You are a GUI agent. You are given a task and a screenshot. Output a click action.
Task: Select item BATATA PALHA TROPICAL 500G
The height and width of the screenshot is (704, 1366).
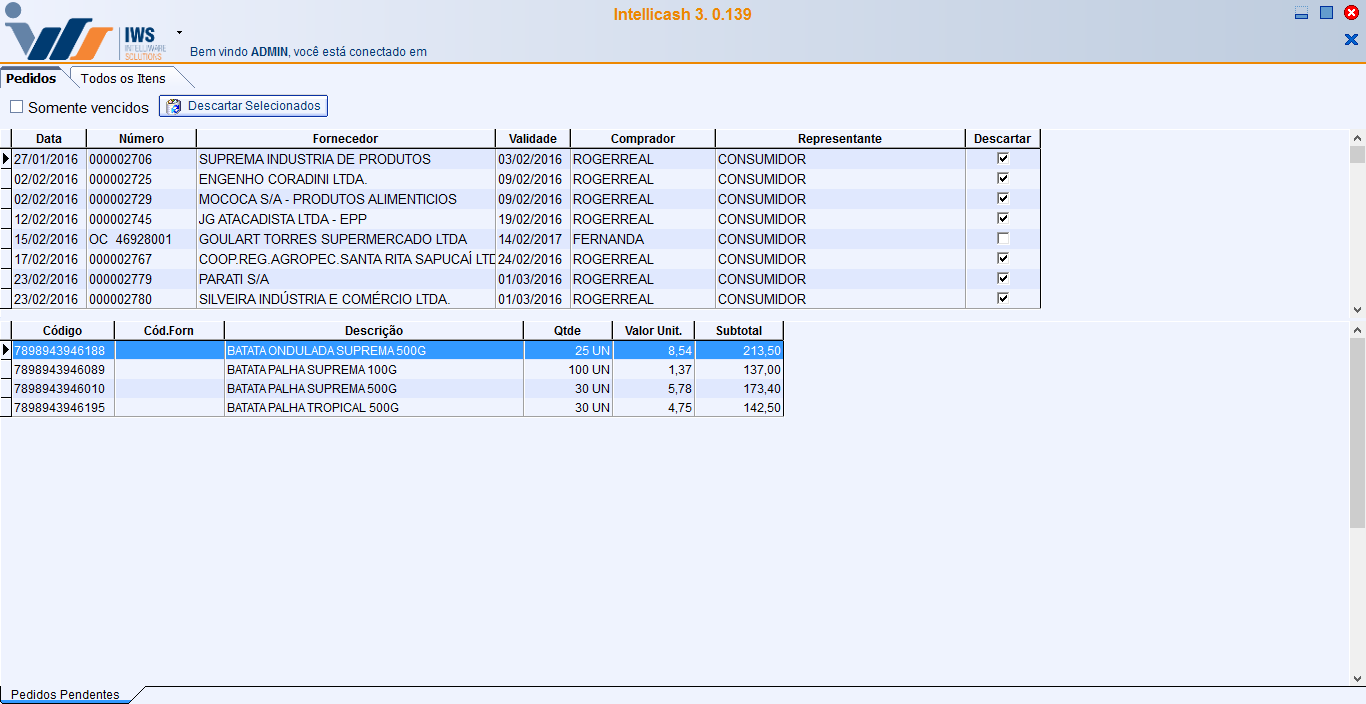[374, 408]
